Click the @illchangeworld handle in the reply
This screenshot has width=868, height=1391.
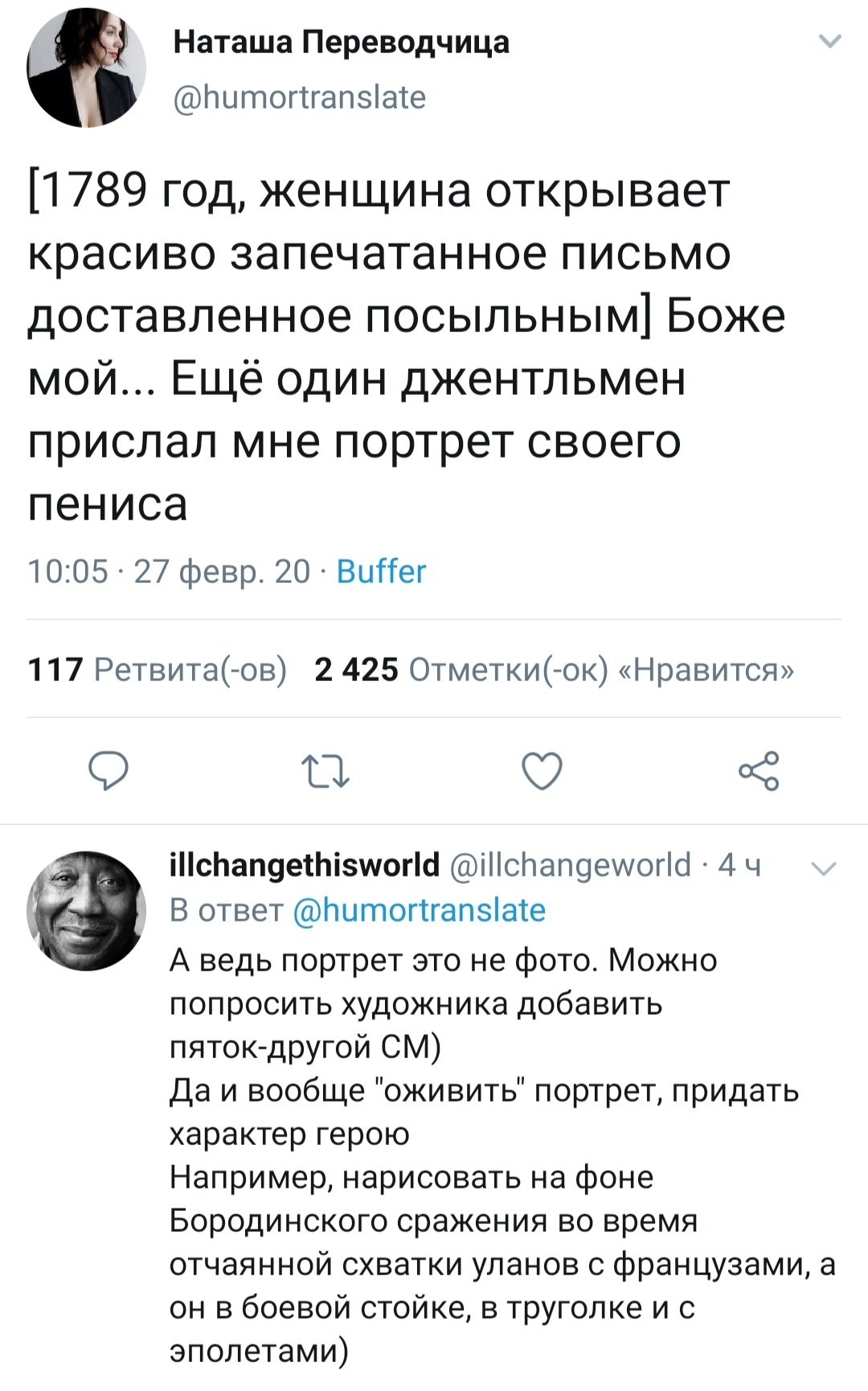click(571, 865)
